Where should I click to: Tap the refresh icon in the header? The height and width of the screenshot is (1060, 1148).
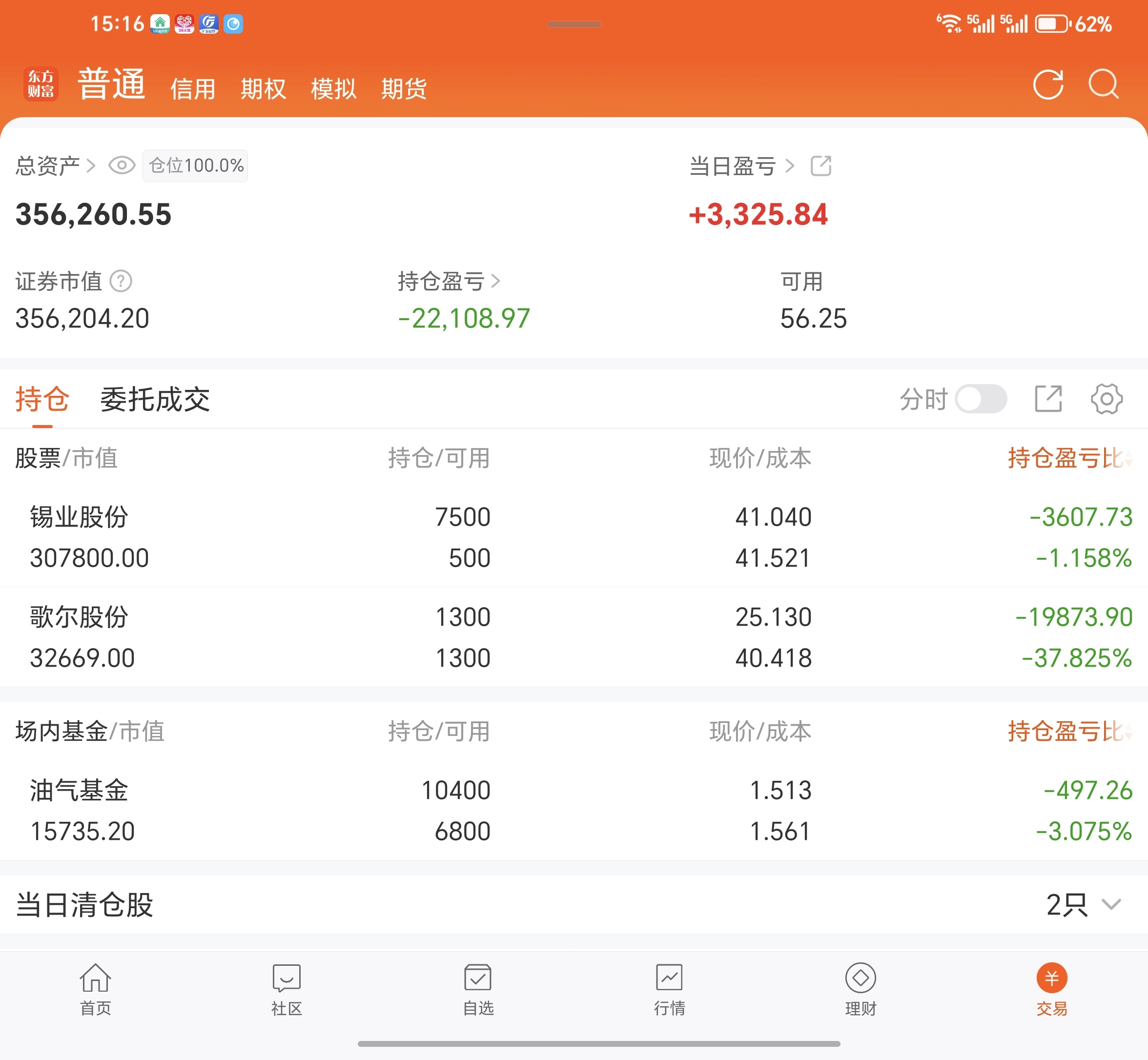pyautogui.click(x=1047, y=85)
